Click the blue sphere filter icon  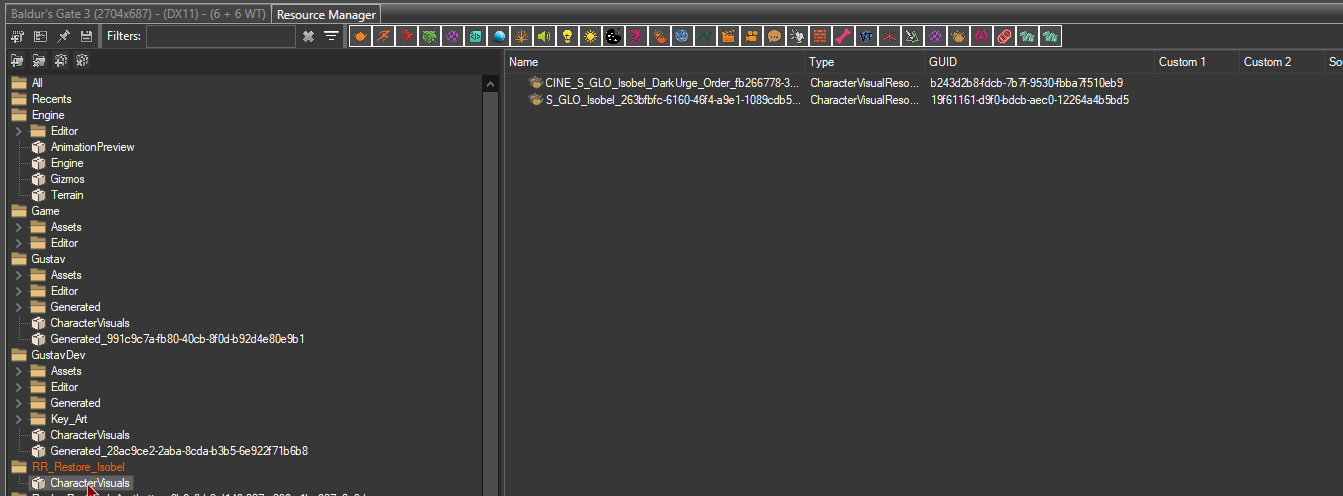tap(499, 36)
